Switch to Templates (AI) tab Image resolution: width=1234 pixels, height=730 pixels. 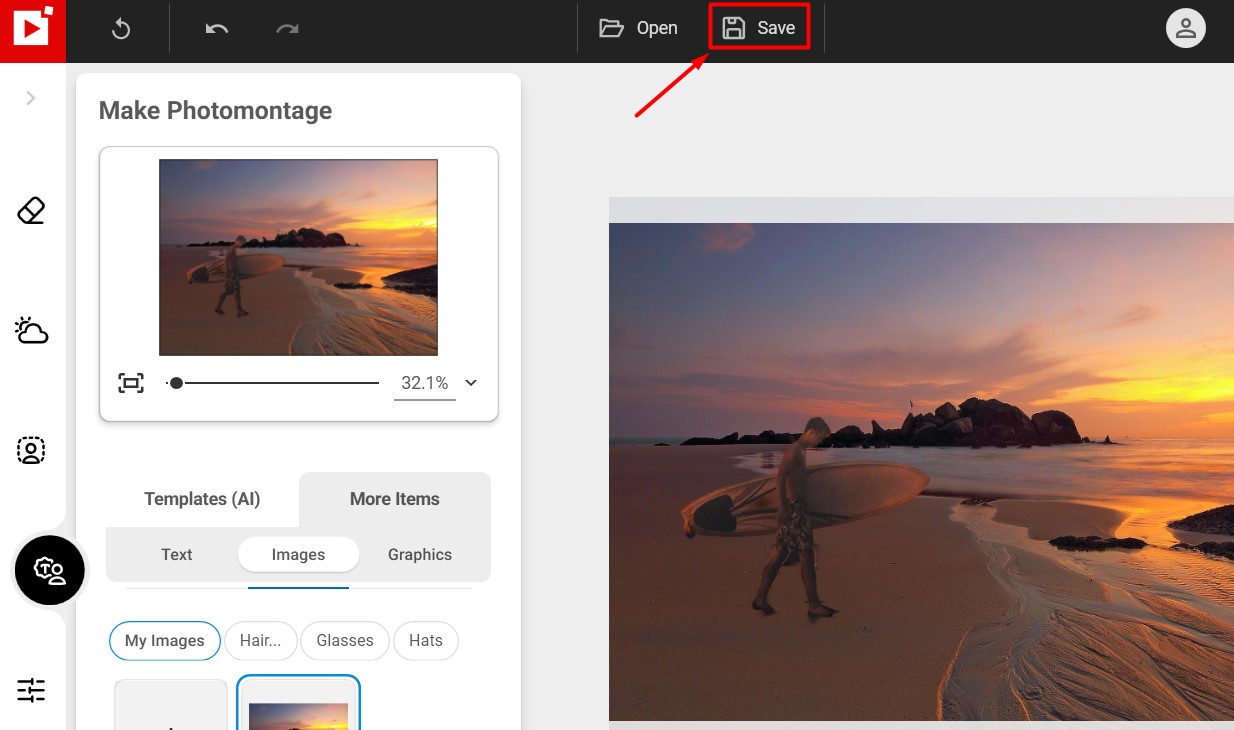point(202,499)
